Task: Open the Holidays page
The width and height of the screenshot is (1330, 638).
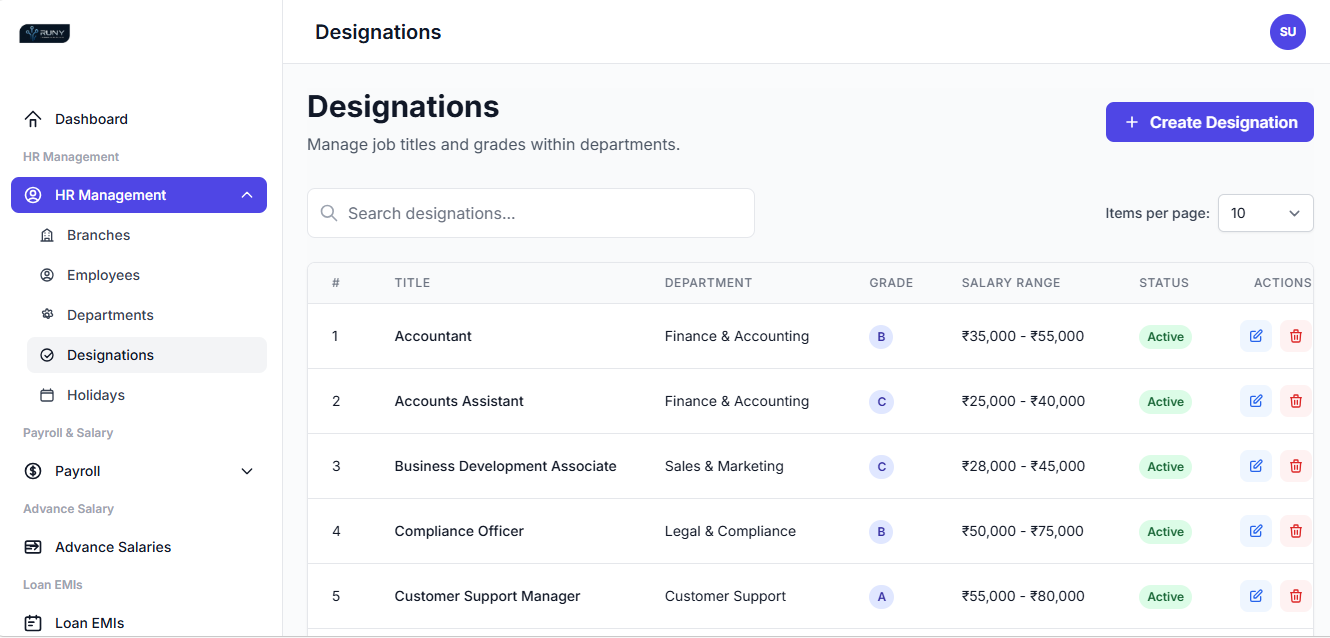Action: [147, 395]
